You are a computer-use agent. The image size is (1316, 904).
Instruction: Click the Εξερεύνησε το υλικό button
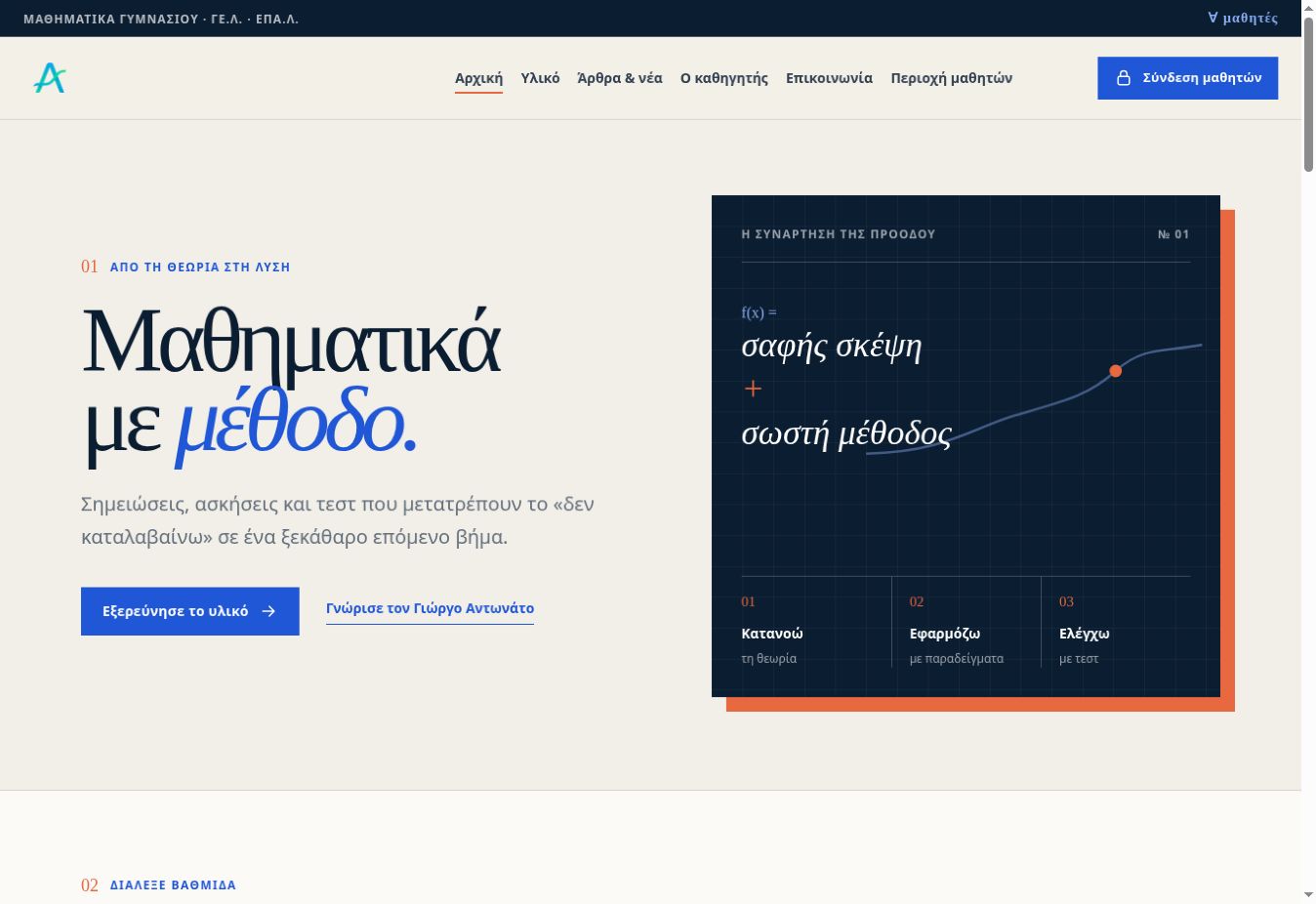click(x=190, y=611)
